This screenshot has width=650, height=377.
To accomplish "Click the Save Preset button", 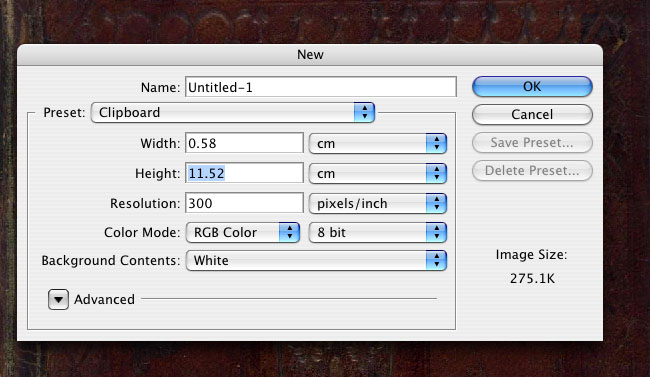I will click(x=532, y=142).
